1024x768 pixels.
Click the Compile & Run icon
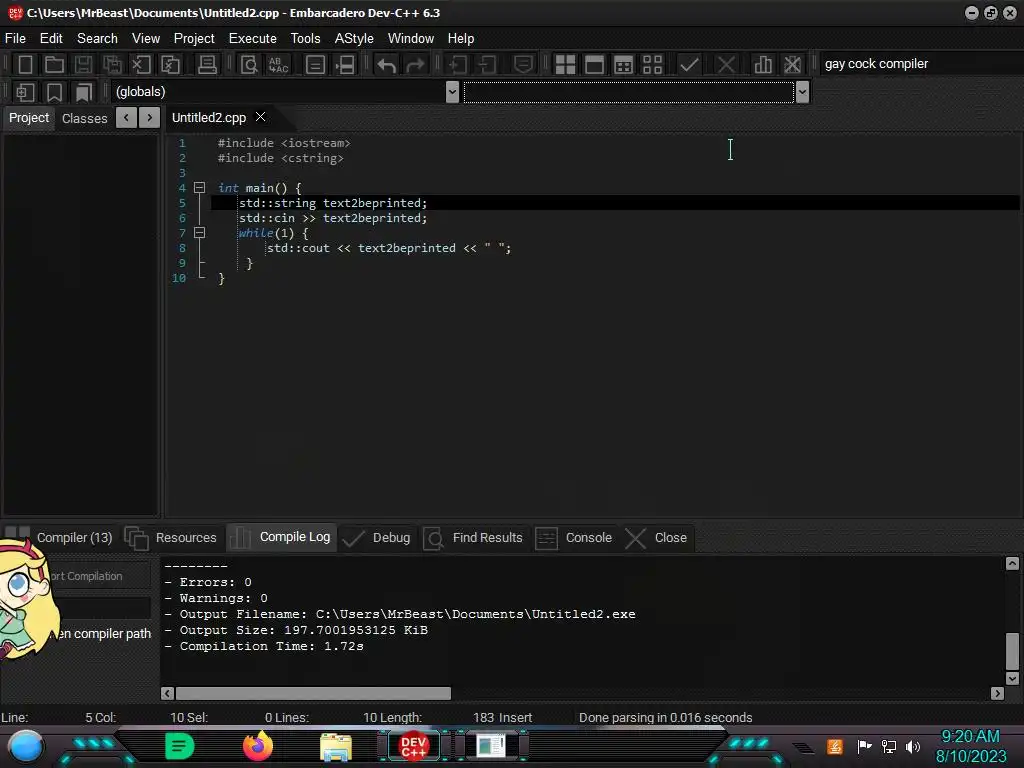coord(624,64)
